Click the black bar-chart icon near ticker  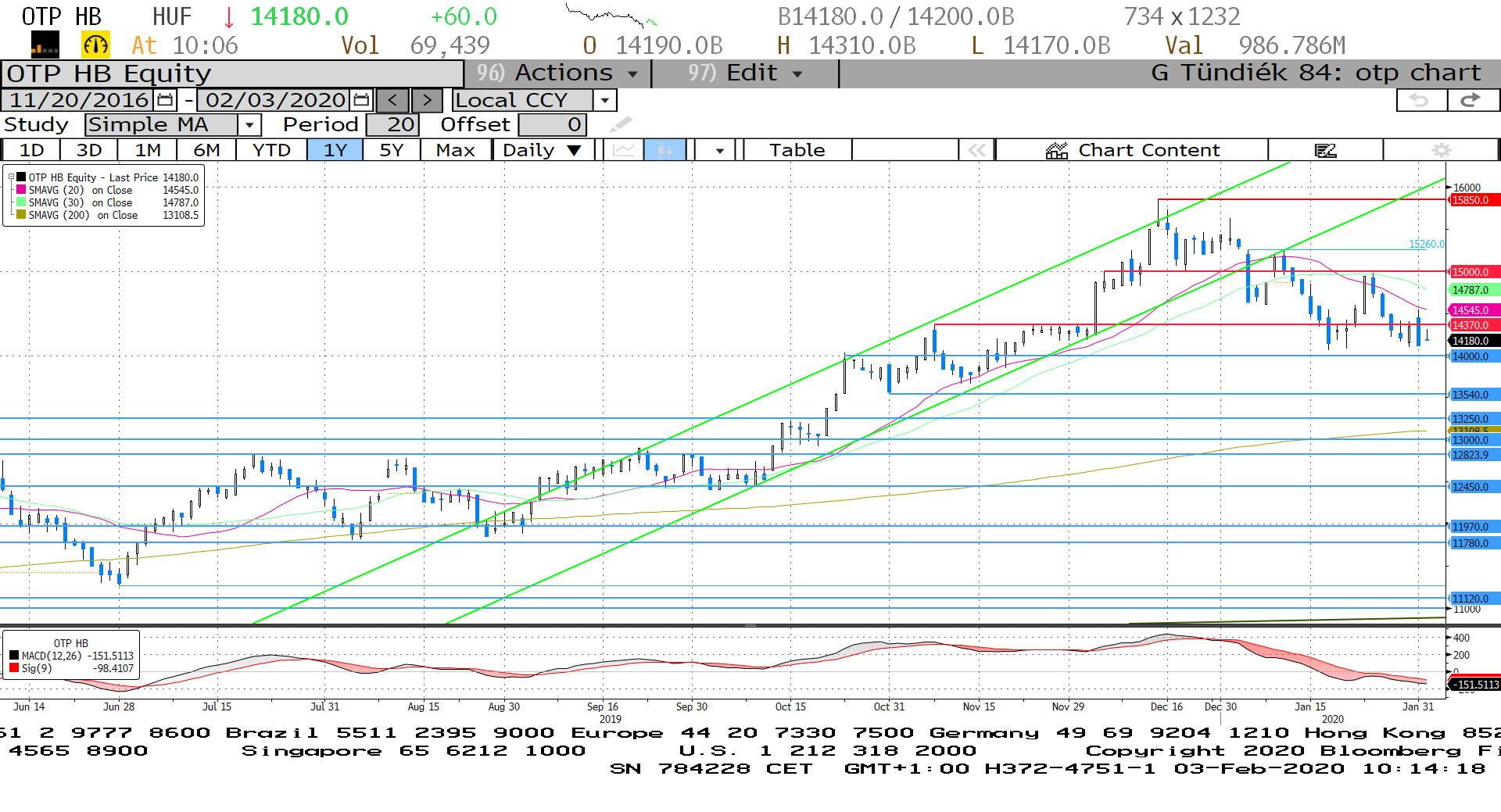pos(45,45)
